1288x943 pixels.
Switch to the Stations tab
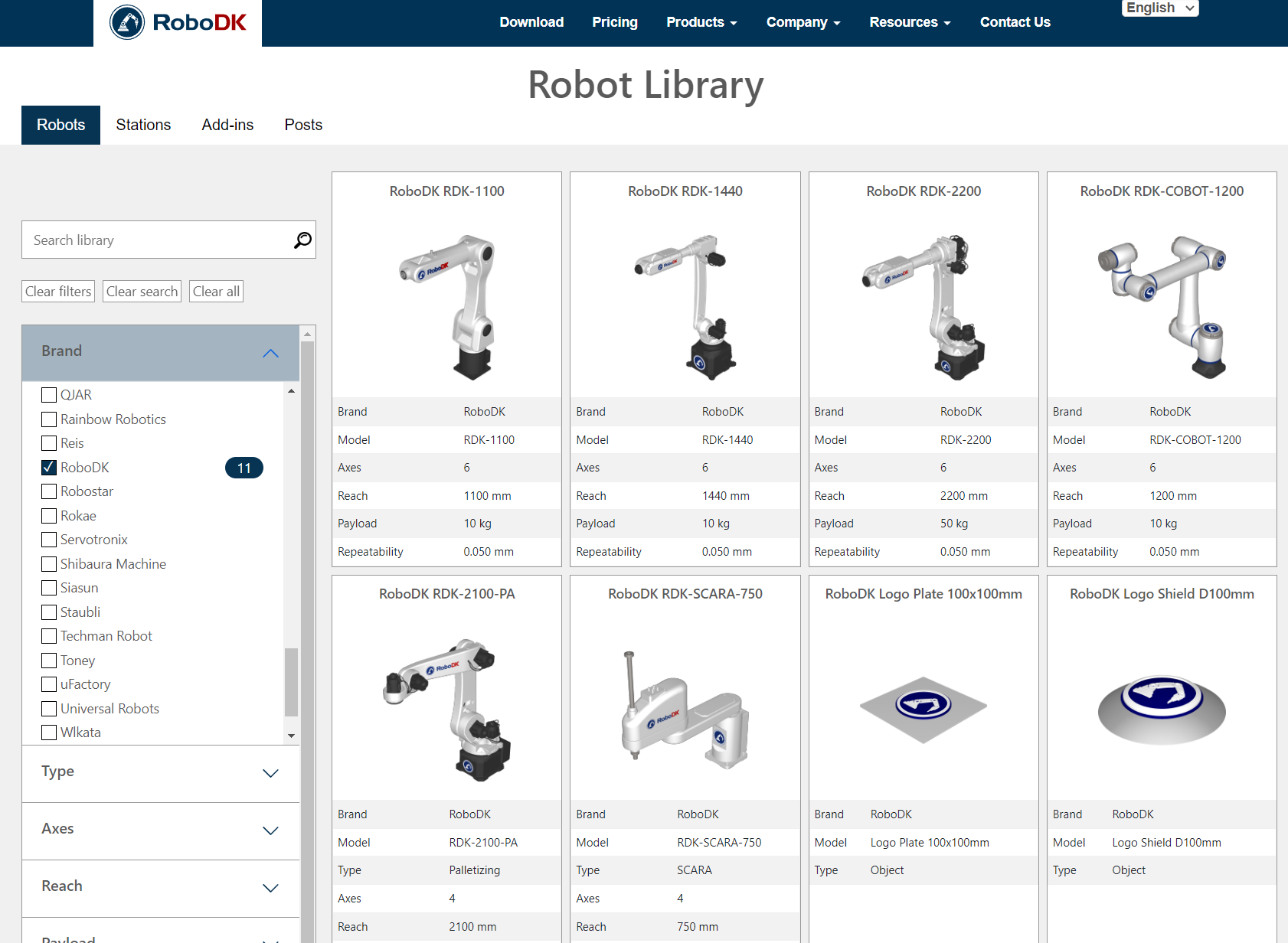coord(143,125)
